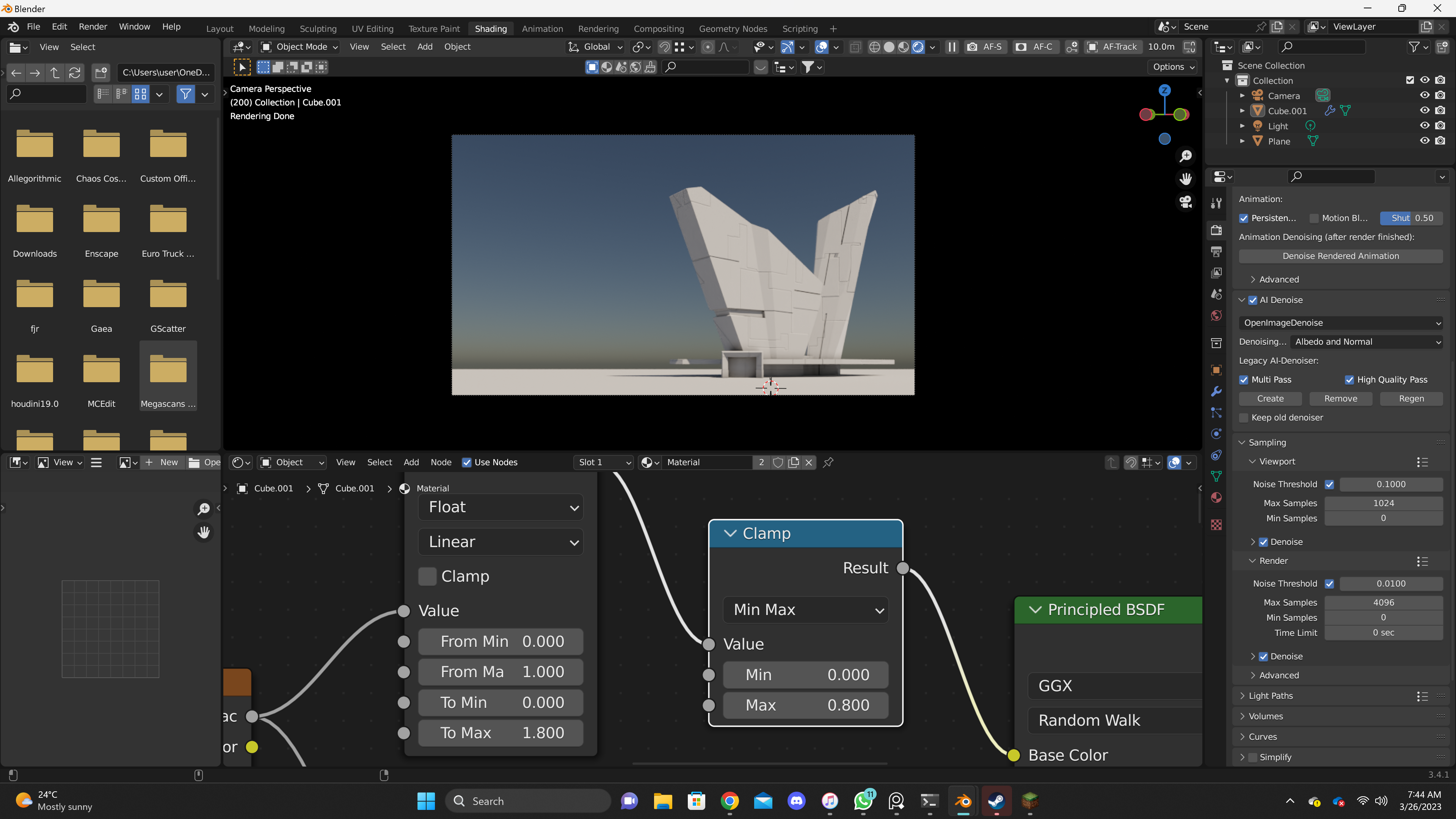Hide Cube.001 in viewport via eye icon
Image resolution: width=1456 pixels, height=819 pixels.
[x=1425, y=111]
